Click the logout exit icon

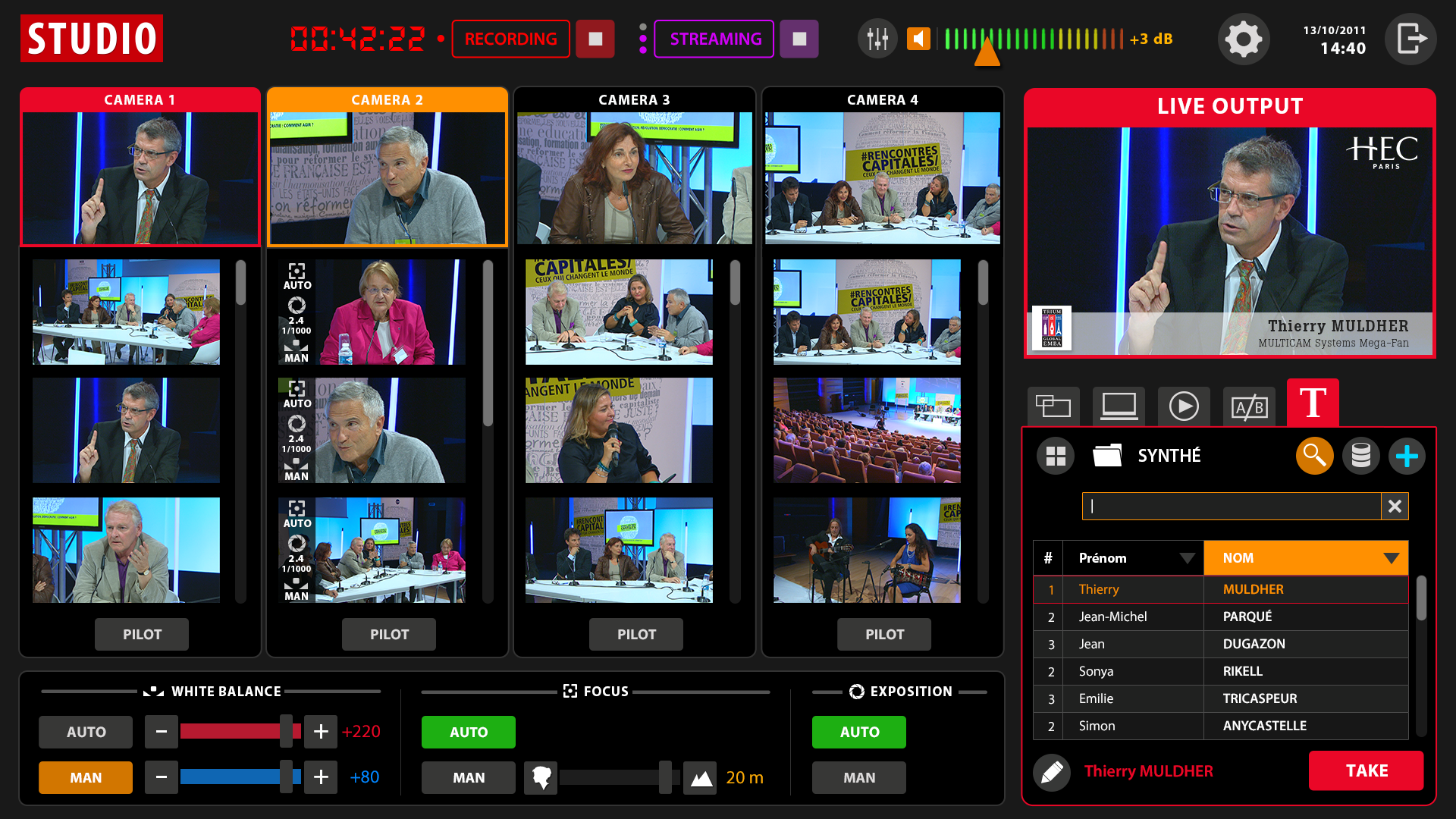1410,39
